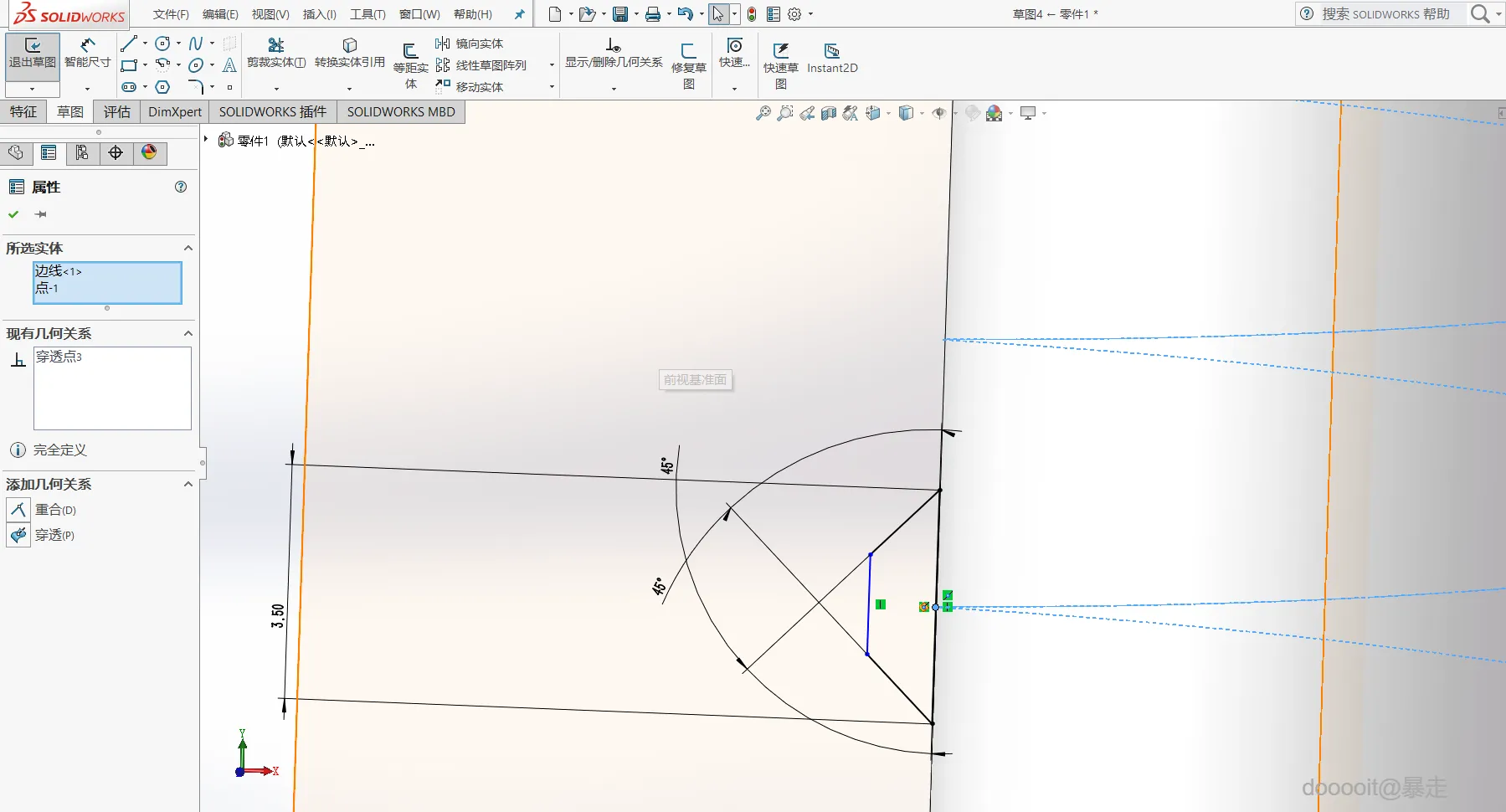Select 穿透点3 in the existing relations list
This screenshot has height=812, width=1506.
click(59, 357)
